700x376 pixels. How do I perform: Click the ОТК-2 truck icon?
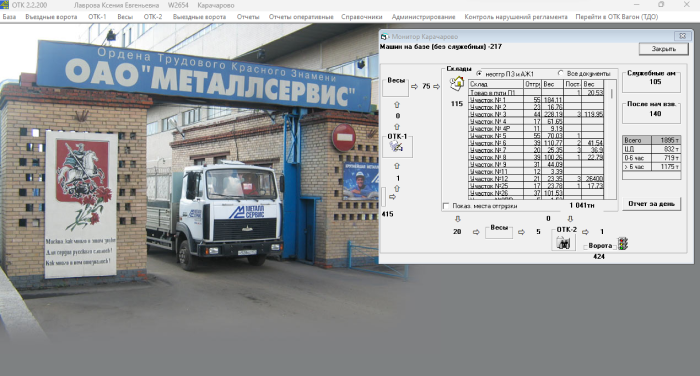pyautogui.click(x=563, y=242)
